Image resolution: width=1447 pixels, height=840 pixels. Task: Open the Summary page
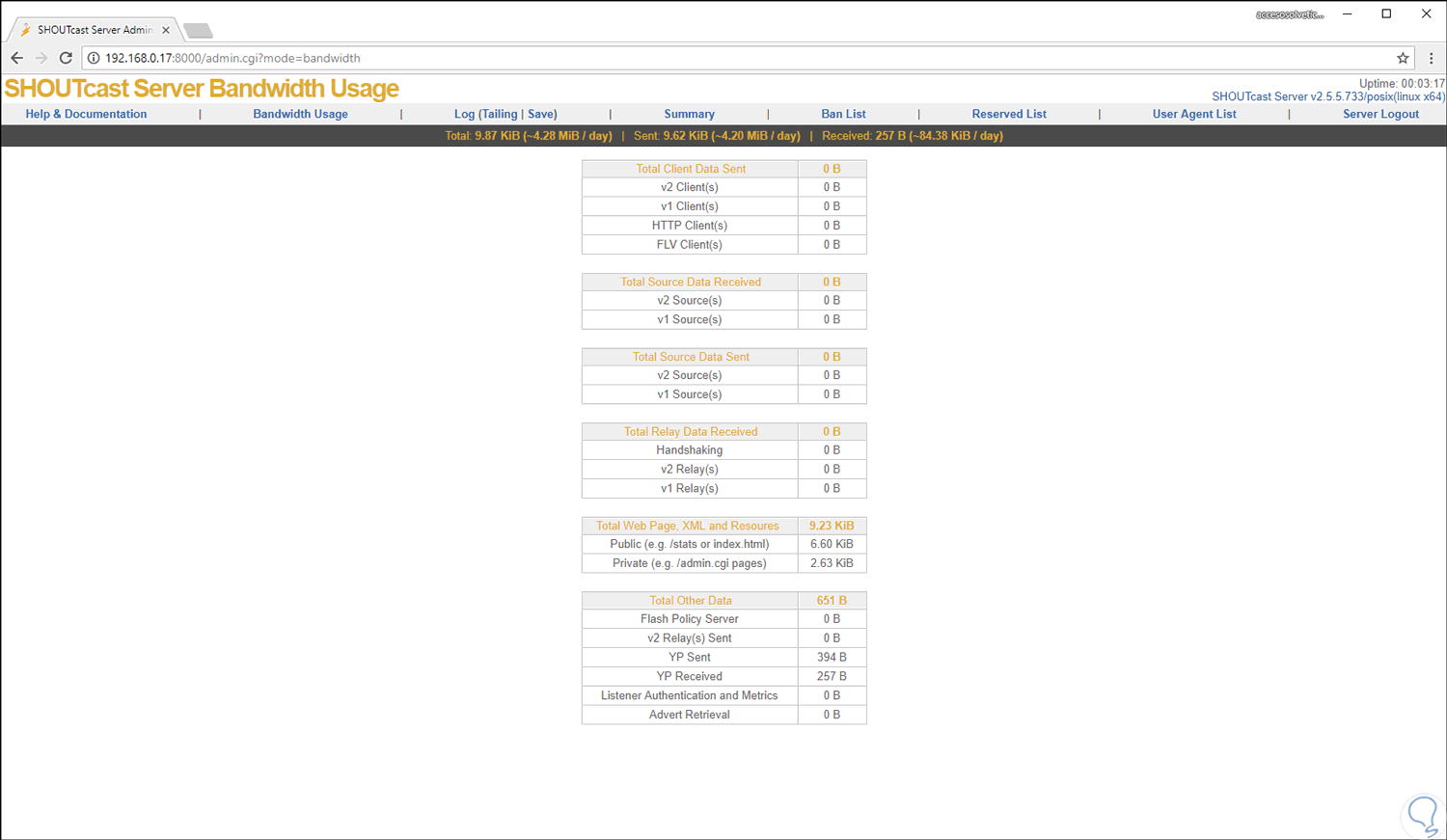tap(689, 114)
